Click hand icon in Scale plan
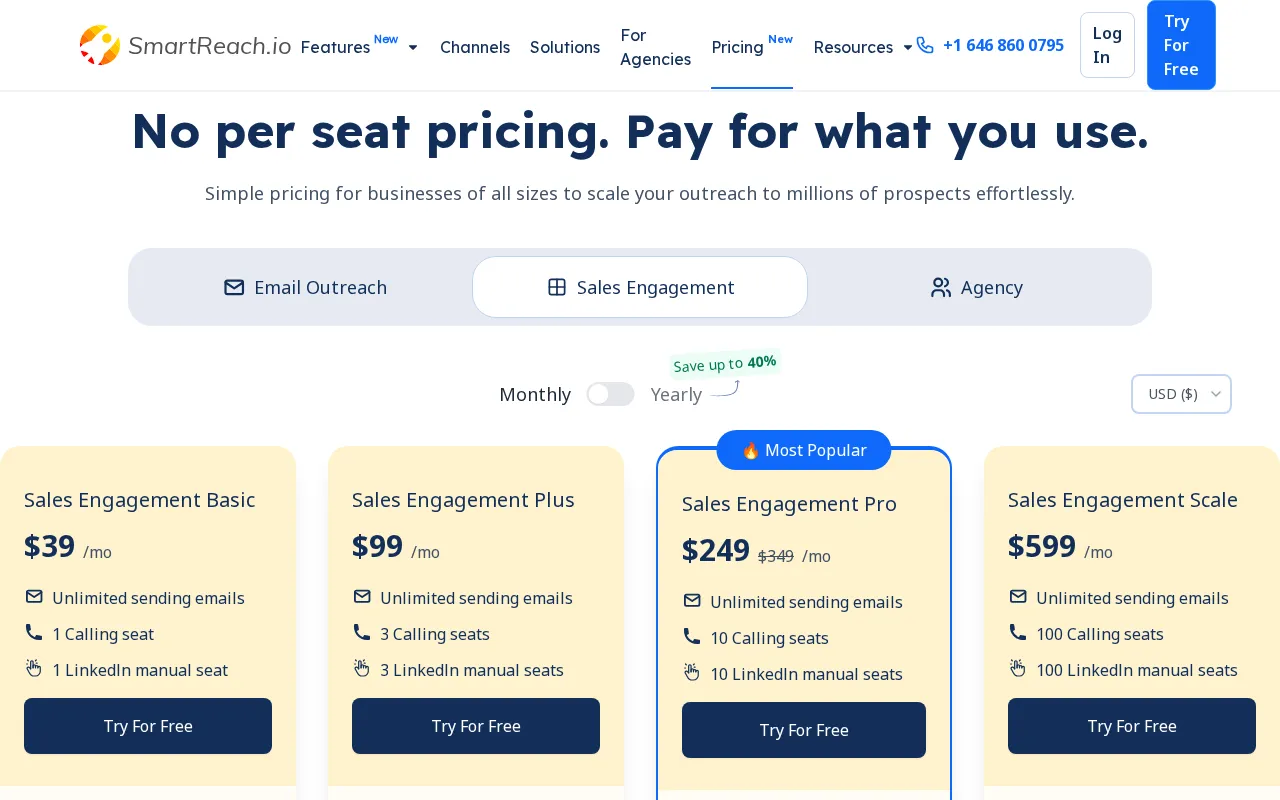Screen dimensions: 1280x800 pyautogui.click(x=1018, y=668)
